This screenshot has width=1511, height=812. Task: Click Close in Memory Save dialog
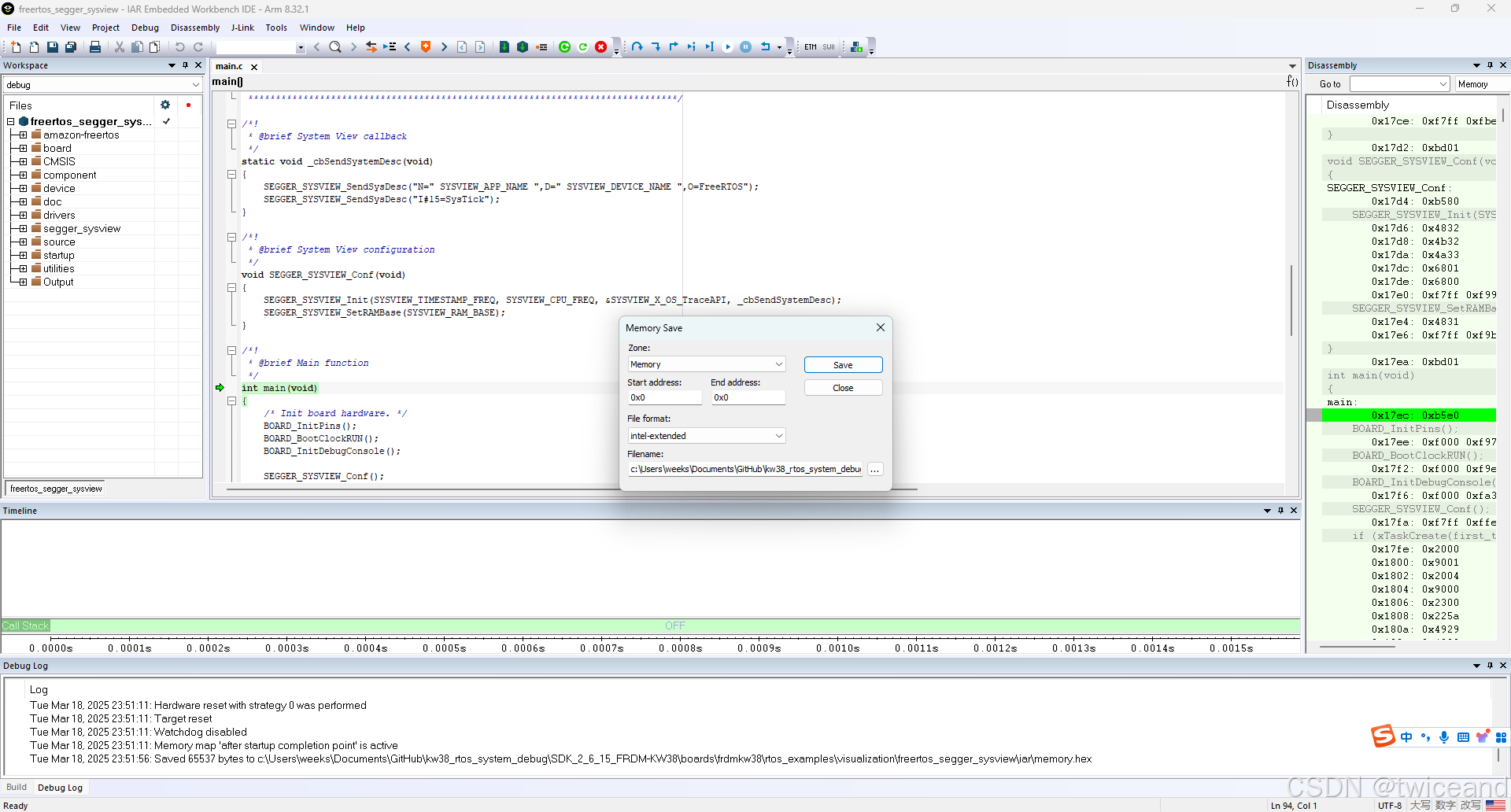point(843,388)
